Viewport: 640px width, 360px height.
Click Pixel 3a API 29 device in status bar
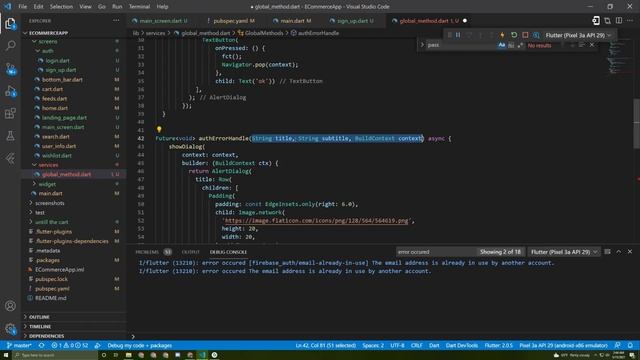point(563,345)
